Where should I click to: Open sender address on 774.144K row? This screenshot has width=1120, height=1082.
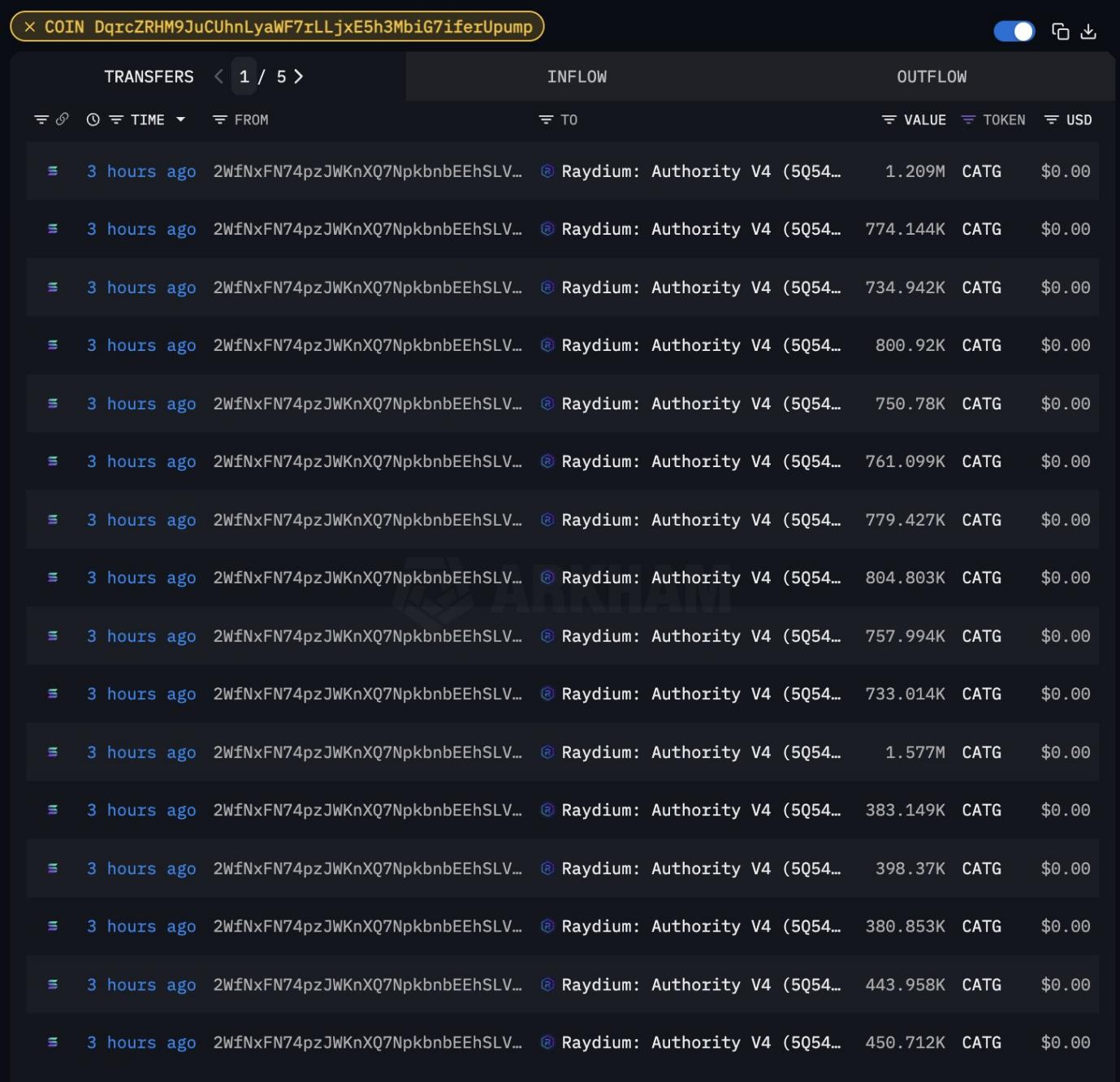click(x=367, y=229)
